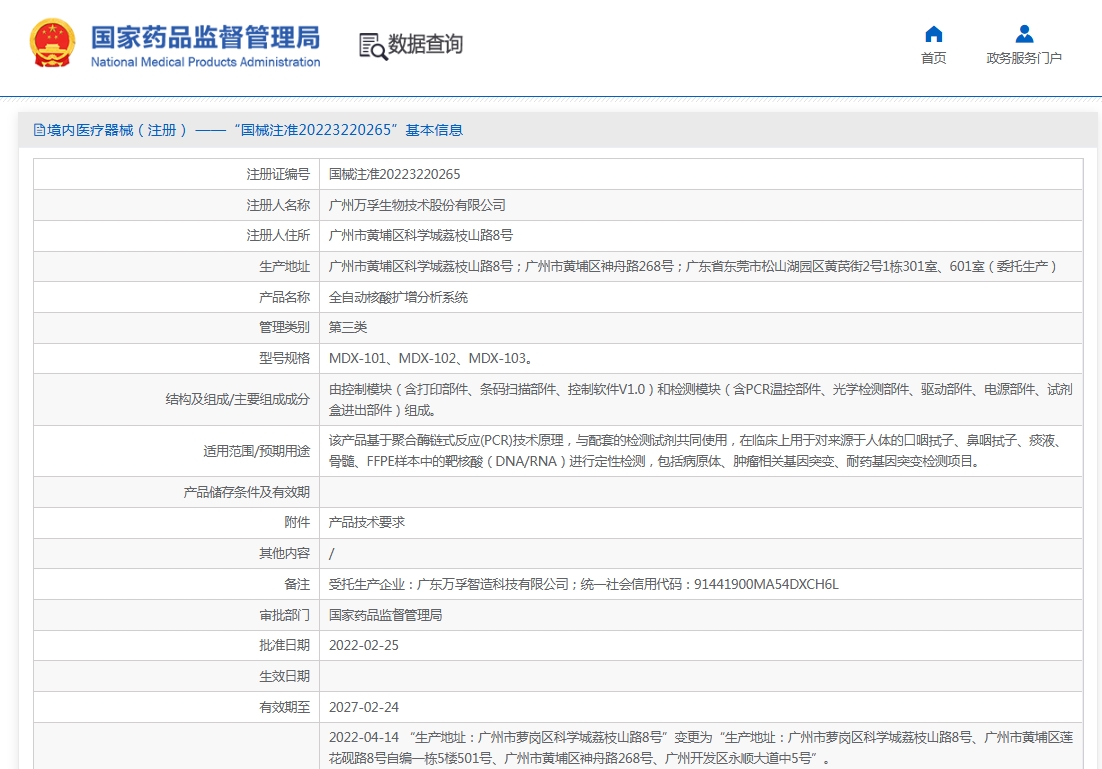Select model text MDX-101、MDX-102、MDX-103
The width and height of the screenshot is (1102, 769).
pos(430,358)
